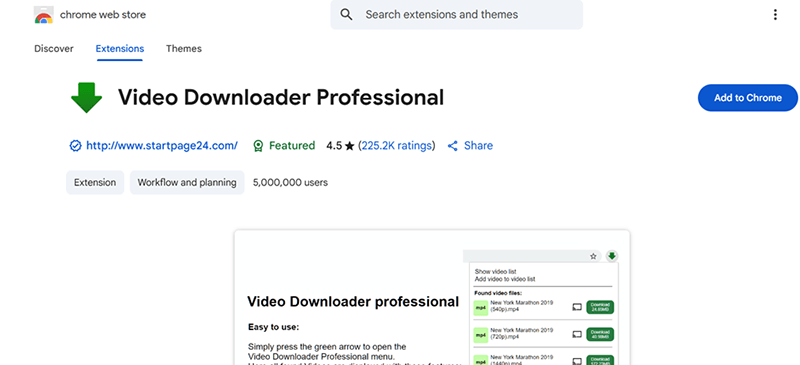Image resolution: width=800 pixels, height=365 pixels.
Task: Click 'Video Downloader professional' title in preview
Action: [353, 302]
